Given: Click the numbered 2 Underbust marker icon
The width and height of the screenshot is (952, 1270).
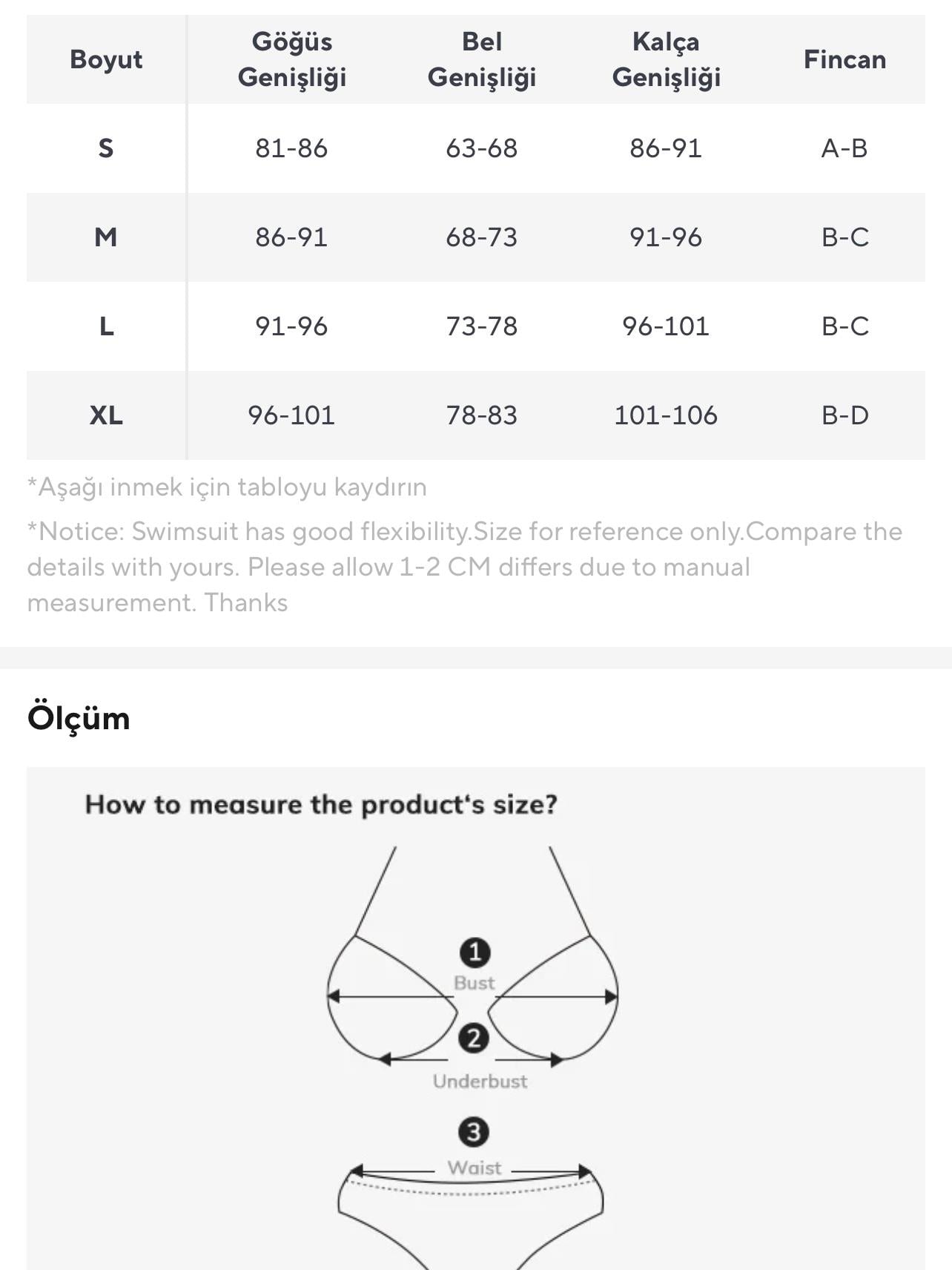Looking at the screenshot, I should point(474,1038).
